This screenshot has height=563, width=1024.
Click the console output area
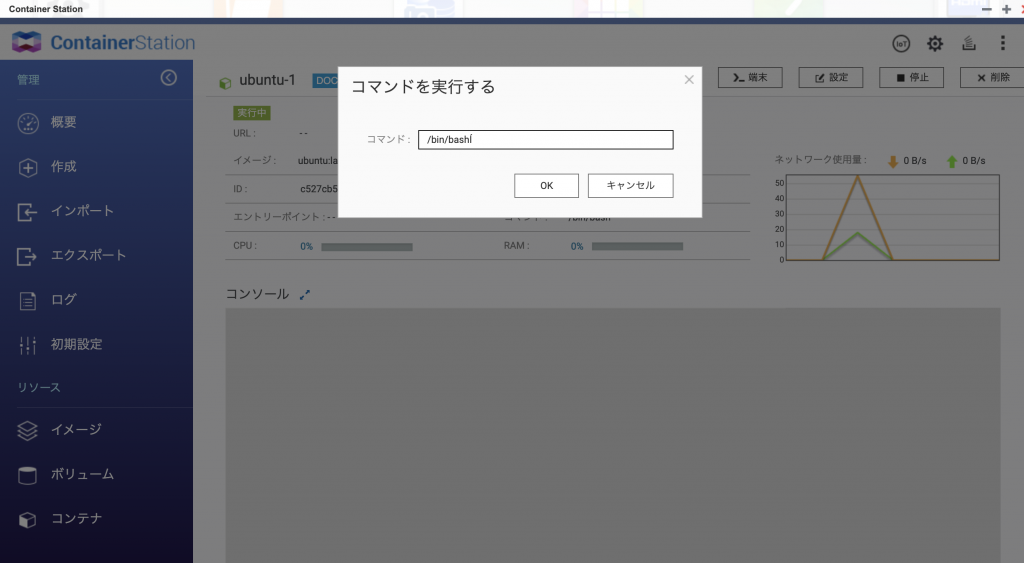pyautogui.click(x=613, y=435)
